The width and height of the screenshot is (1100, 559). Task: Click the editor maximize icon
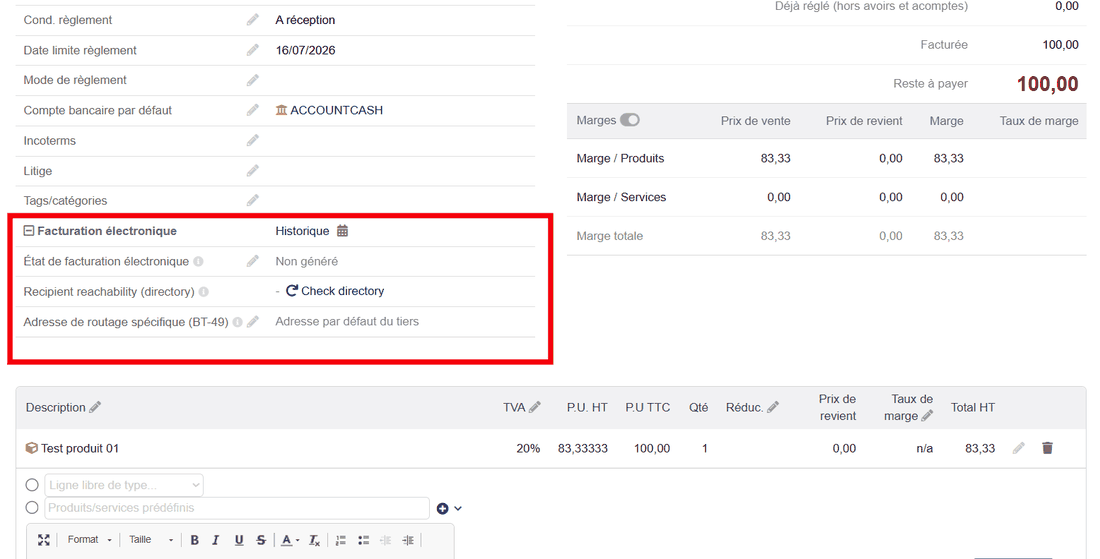tap(43, 539)
